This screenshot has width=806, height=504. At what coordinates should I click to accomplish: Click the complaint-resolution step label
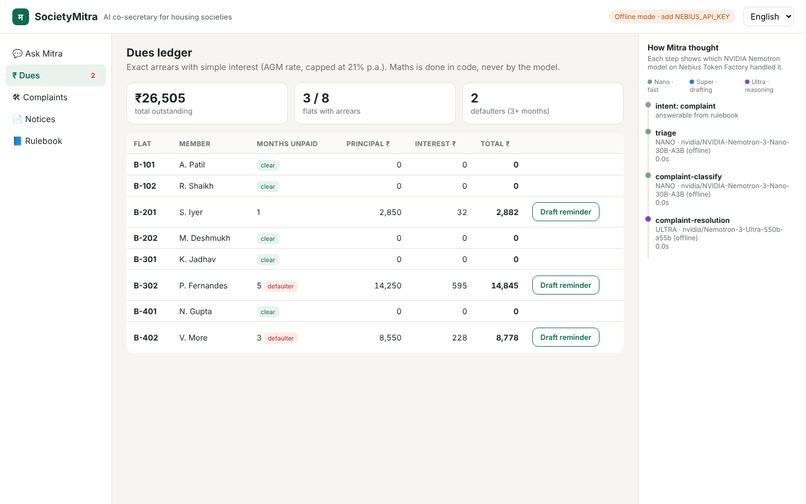point(692,220)
